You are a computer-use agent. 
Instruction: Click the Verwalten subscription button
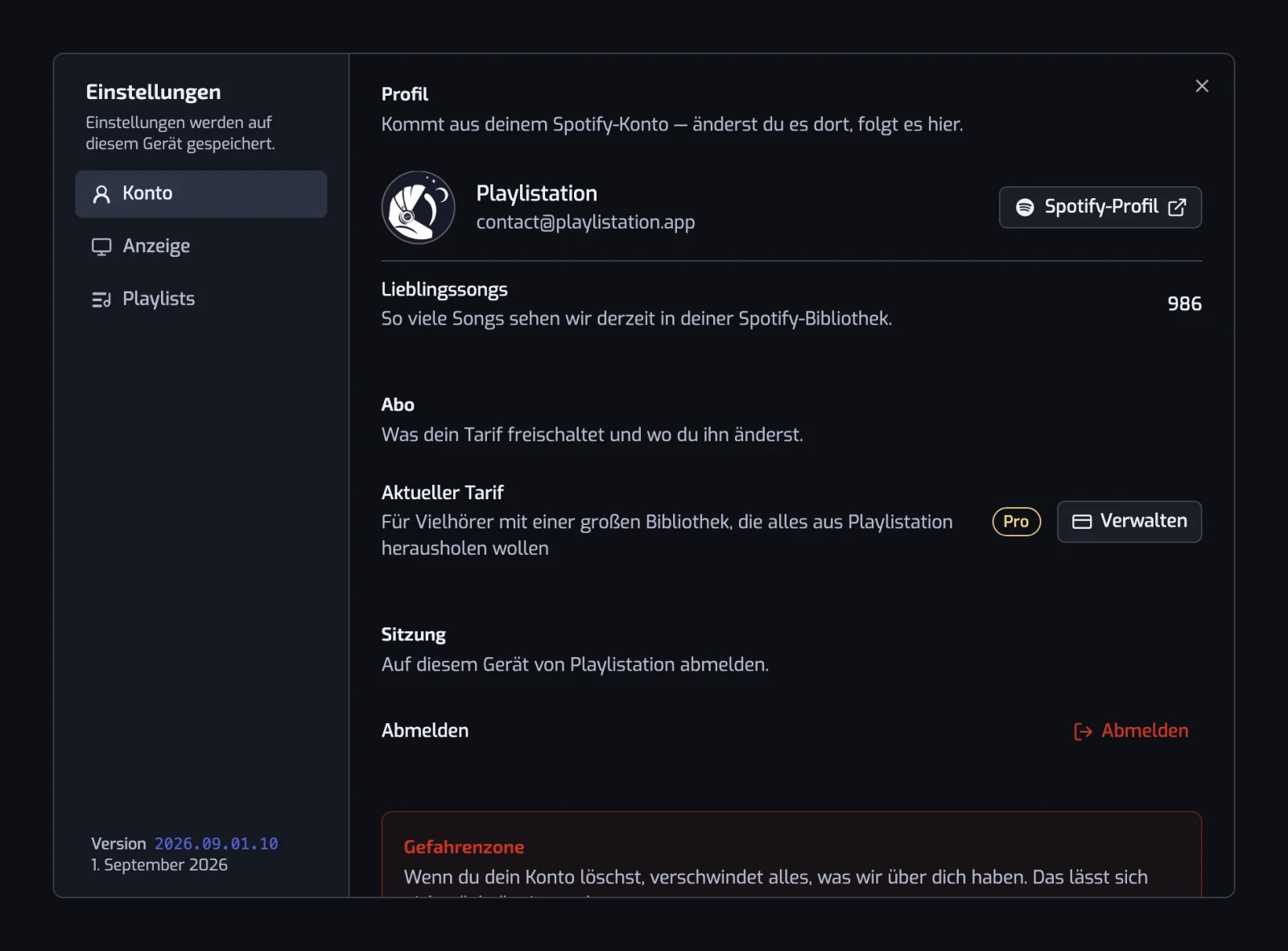click(1129, 522)
